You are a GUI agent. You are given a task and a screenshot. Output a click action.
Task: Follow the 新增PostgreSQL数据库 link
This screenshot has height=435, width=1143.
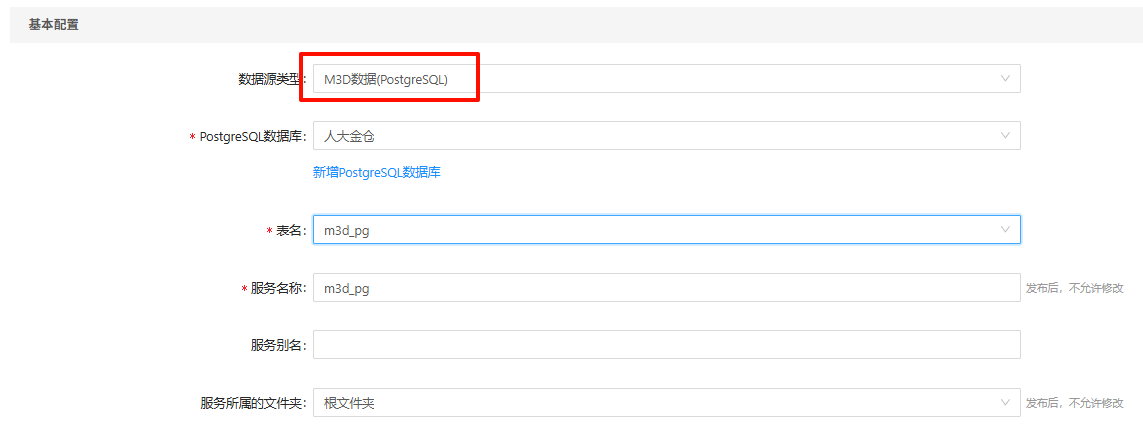click(377, 173)
